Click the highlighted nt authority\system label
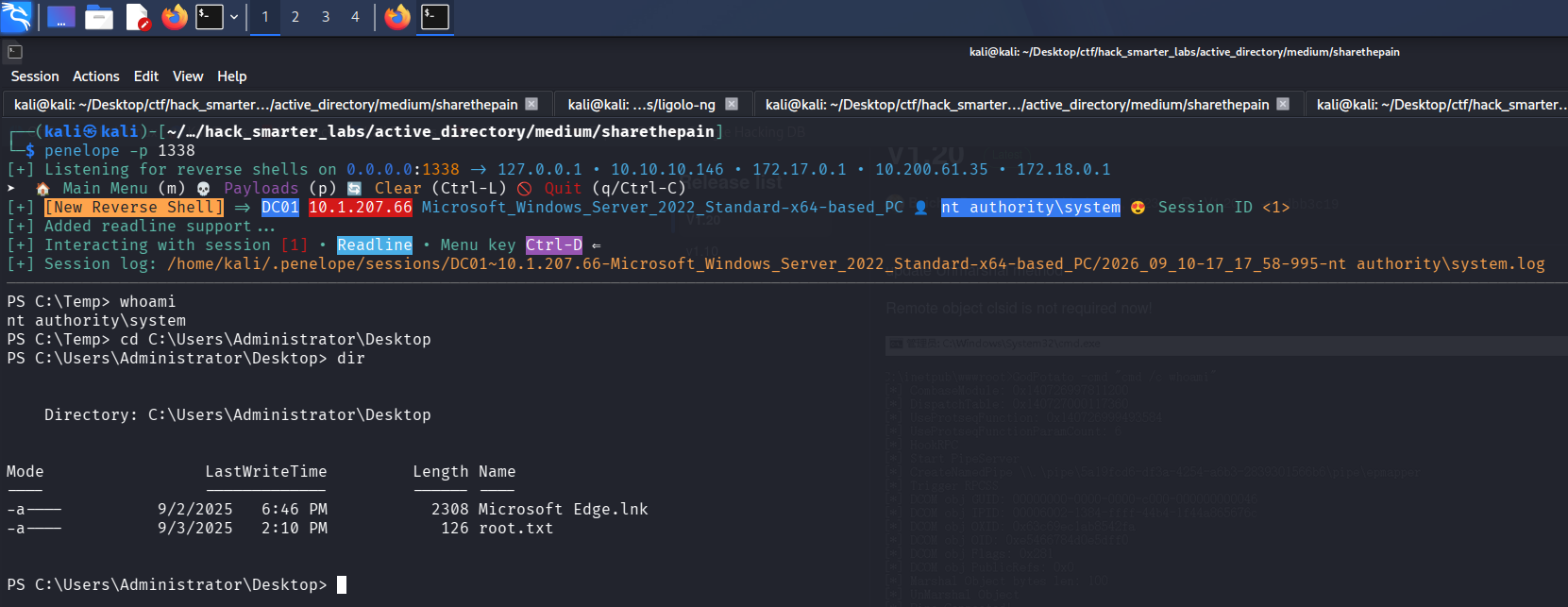 tap(1031, 208)
